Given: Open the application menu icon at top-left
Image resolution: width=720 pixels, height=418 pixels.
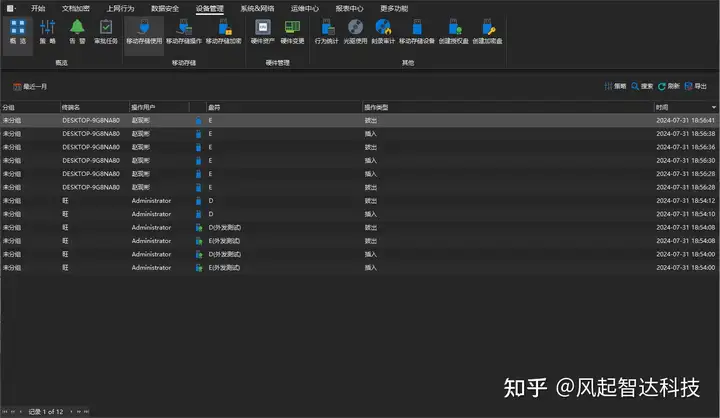Looking at the screenshot, I should click(11, 8).
